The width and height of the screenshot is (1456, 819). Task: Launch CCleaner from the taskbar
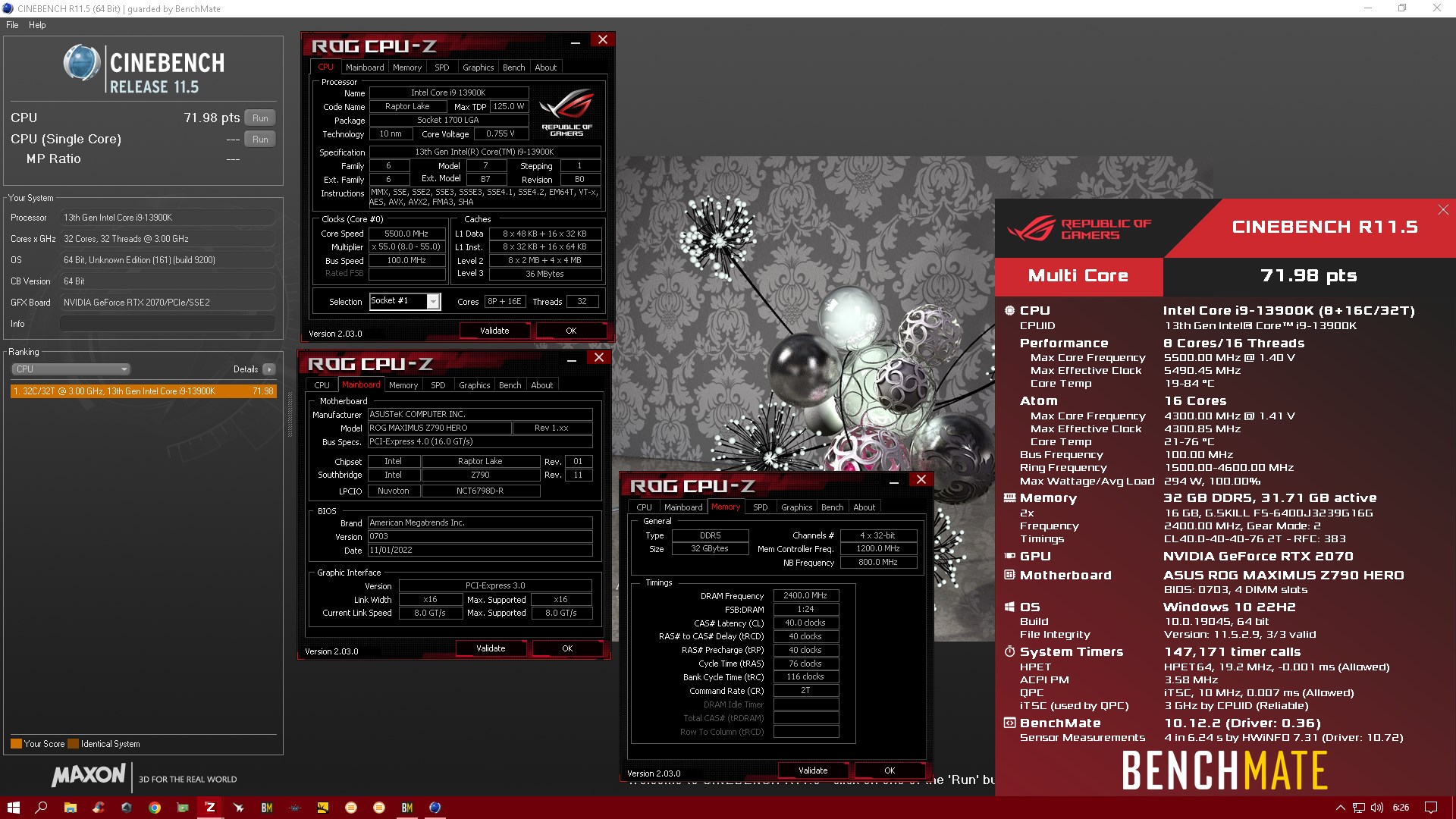tap(98, 808)
